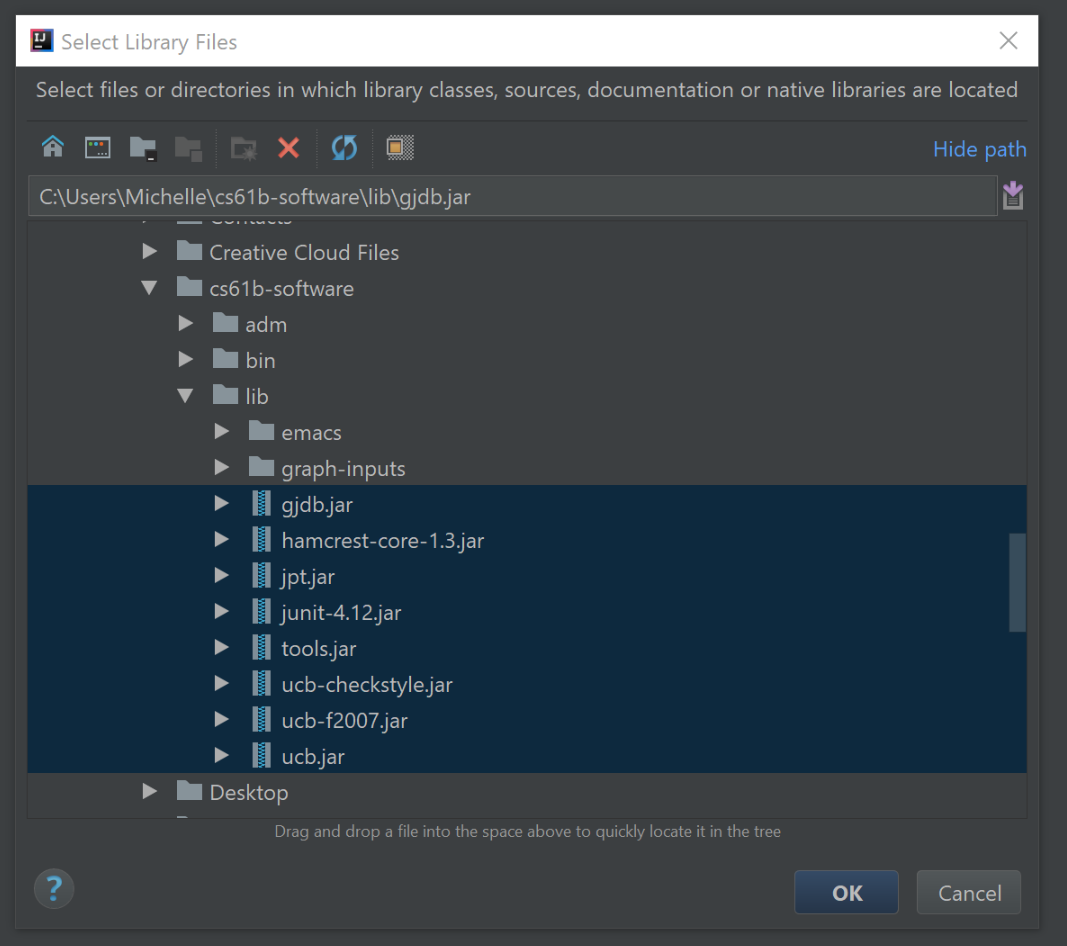Go to the home directory icon
This screenshot has height=946, width=1067.
pyautogui.click(x=53, y=148)
